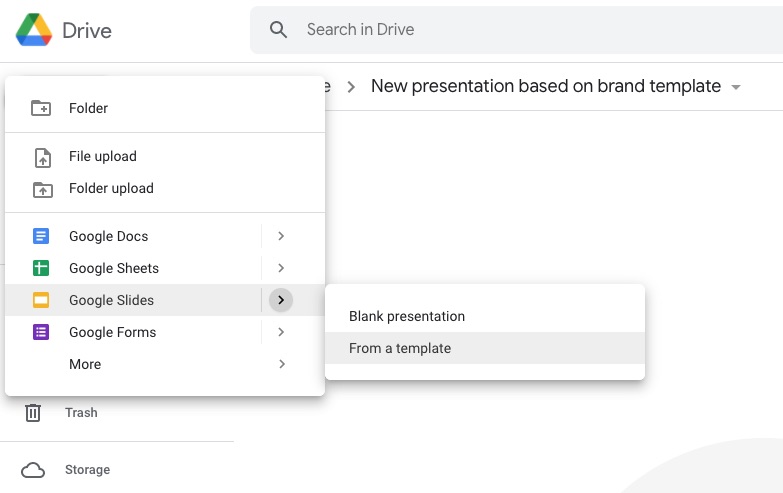
Task: Click the blue Google Docs icon
Action: 41,236
